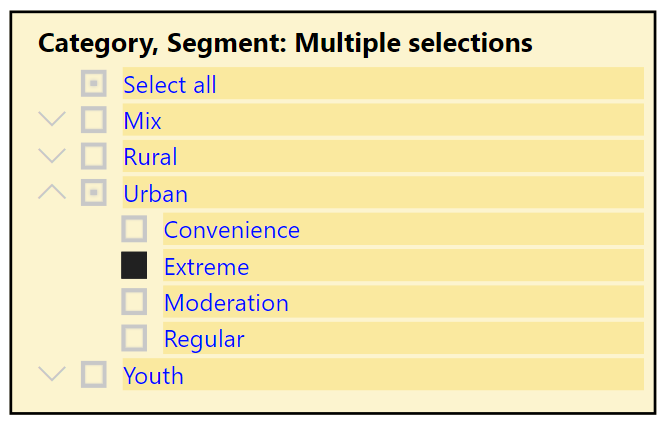Enable the Convenience segment checkbox
The image size is (661, 422).
(x=134, y=229)
